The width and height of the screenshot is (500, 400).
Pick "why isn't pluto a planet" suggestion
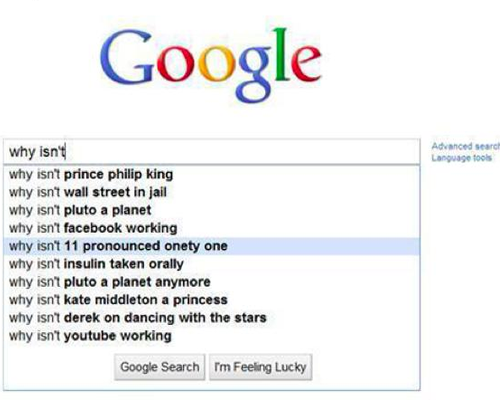[x=212, y=210]
